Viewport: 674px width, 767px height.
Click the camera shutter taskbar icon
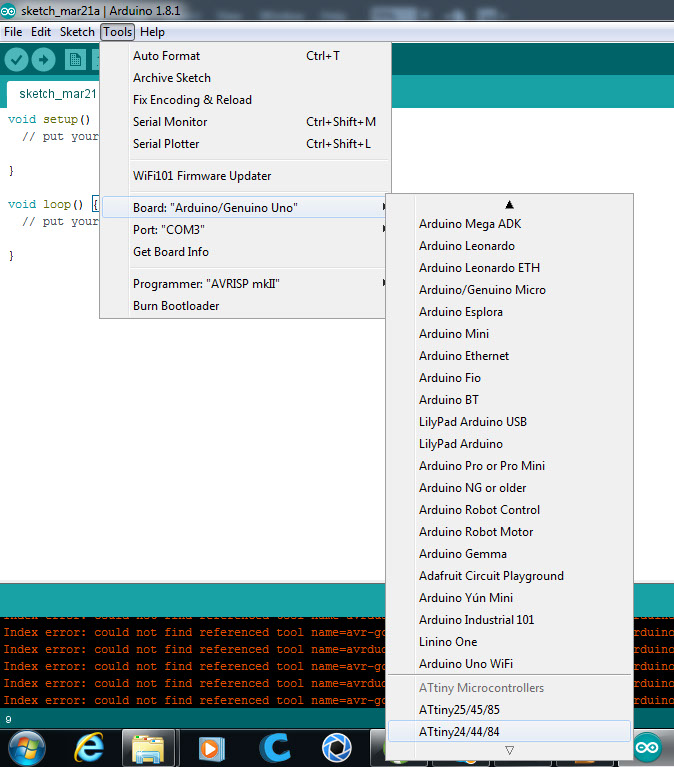(x=337, y=748)
